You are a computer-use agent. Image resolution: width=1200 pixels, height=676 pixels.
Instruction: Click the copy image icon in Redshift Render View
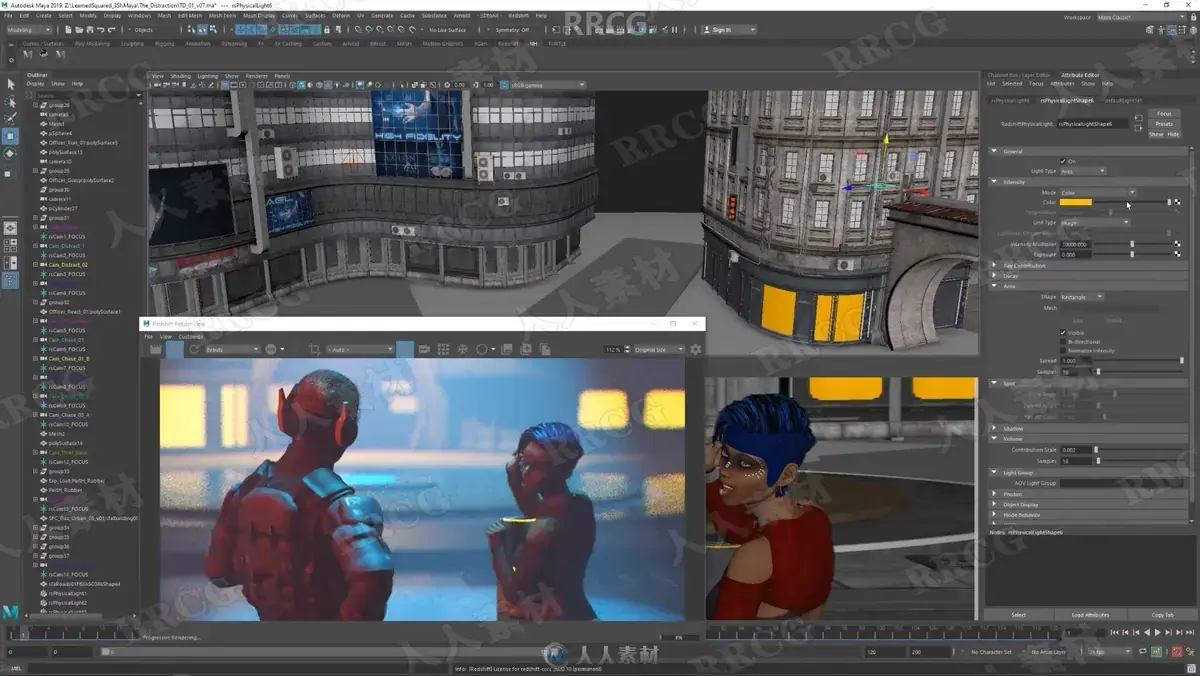pyautogui.click(x=545, y=350)
